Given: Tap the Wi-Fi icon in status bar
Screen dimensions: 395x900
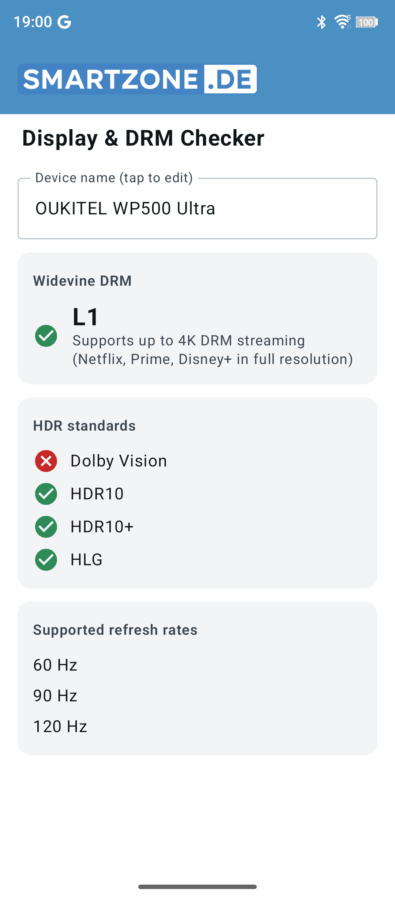Looking at the screenshot, I should tap(343, 22).
